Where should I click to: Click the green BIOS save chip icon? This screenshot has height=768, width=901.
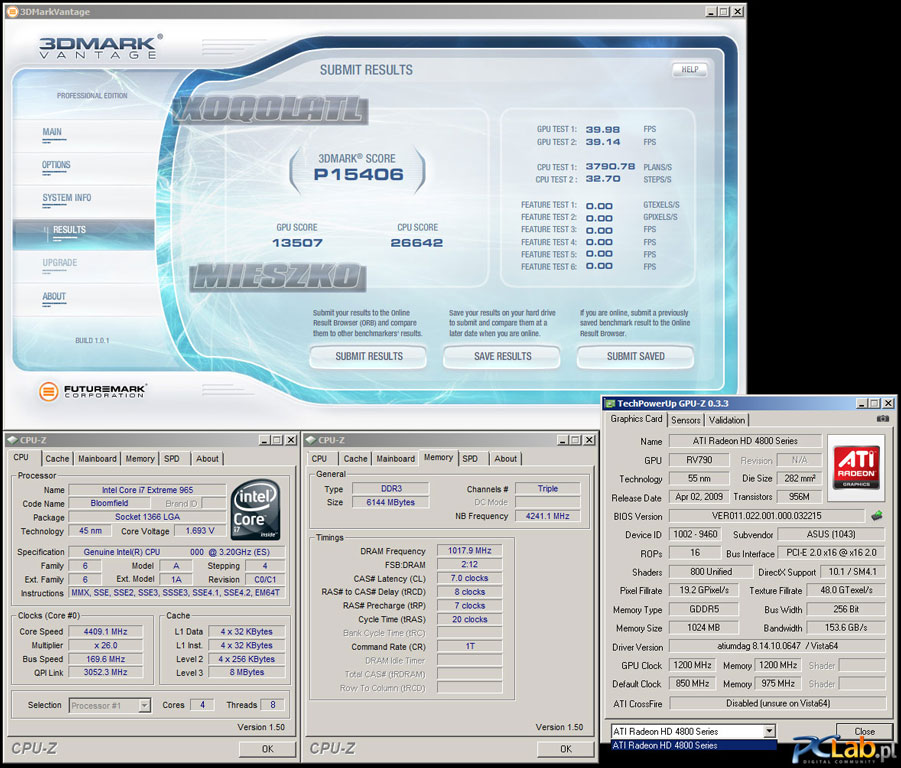click(x=877, y=516)
